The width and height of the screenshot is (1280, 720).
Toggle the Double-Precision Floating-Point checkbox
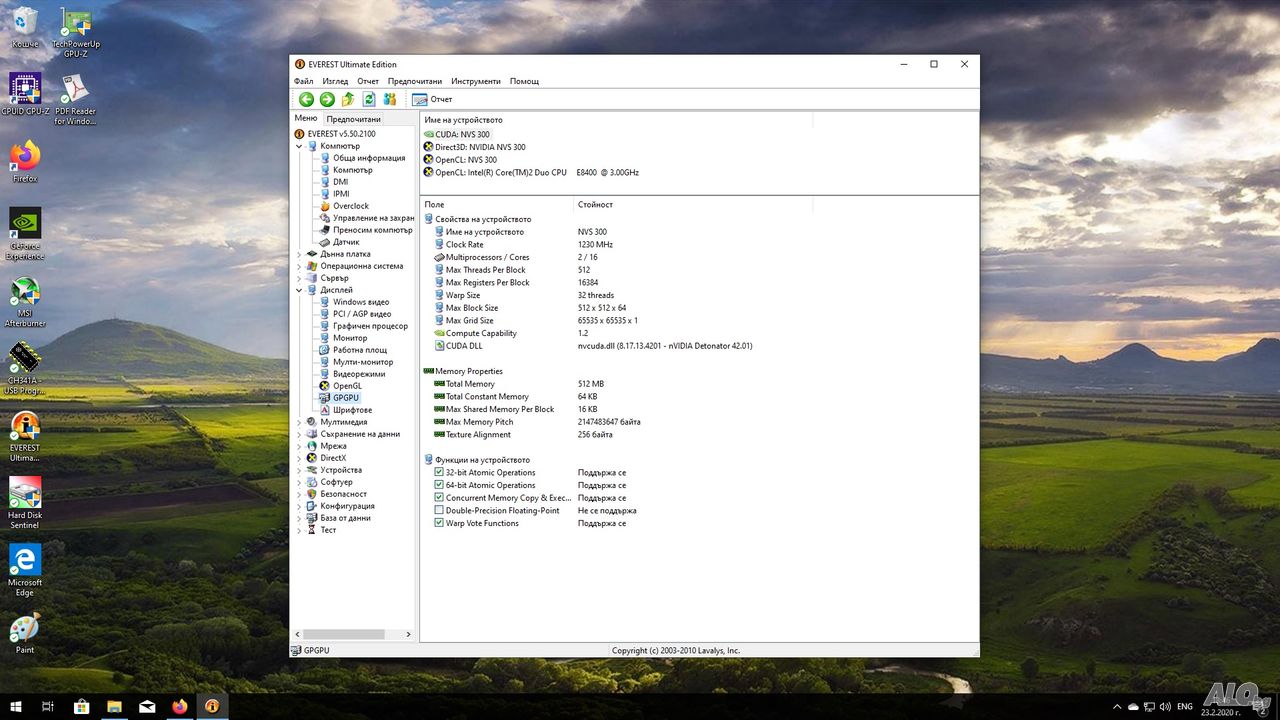tap(439, 510)
